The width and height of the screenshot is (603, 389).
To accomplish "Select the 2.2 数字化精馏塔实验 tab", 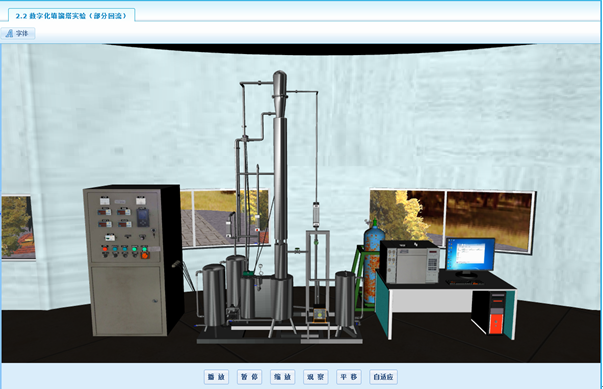I will point(72,16).
